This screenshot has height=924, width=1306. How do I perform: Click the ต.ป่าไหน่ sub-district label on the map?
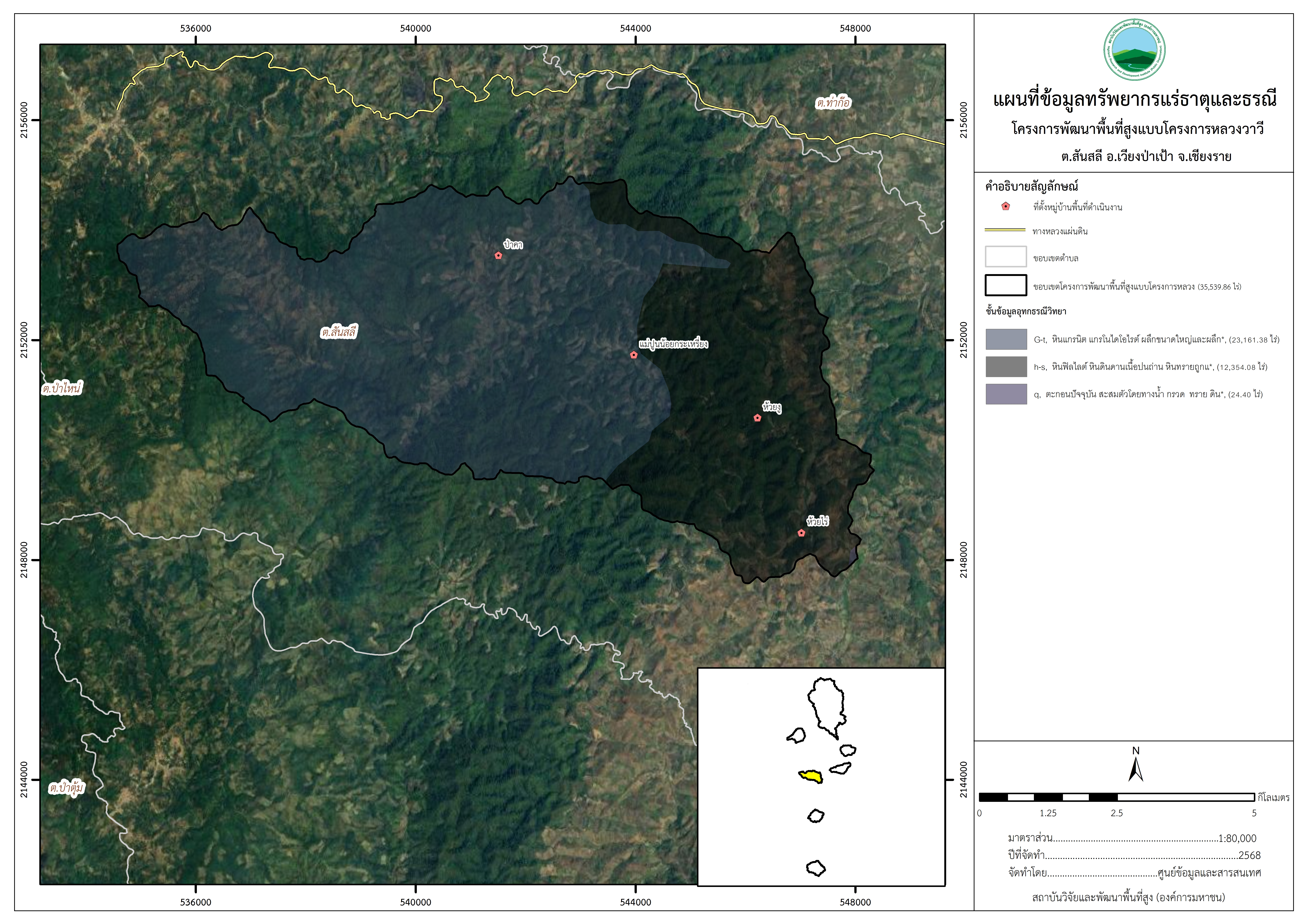pos(62,389)
